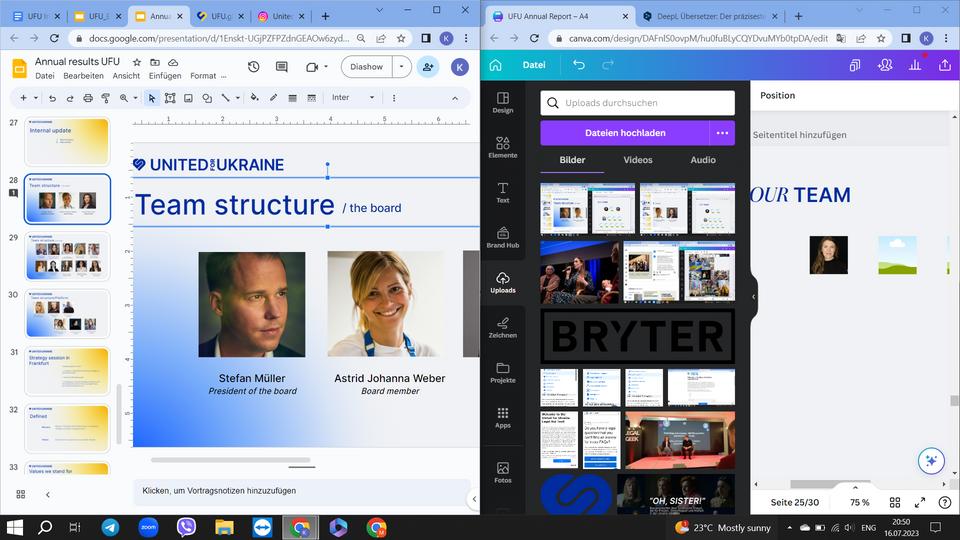Open Dateien hochladen more options
The image size is (960, 540).
coord(722,133)
